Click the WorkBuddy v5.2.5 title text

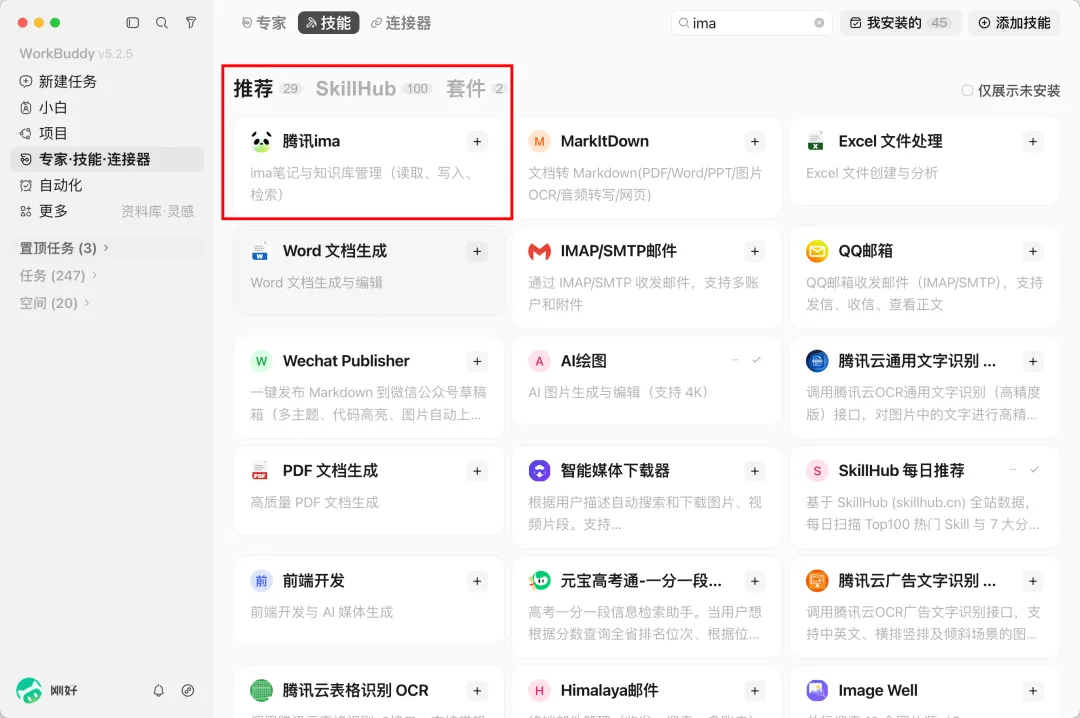[76, 53]
